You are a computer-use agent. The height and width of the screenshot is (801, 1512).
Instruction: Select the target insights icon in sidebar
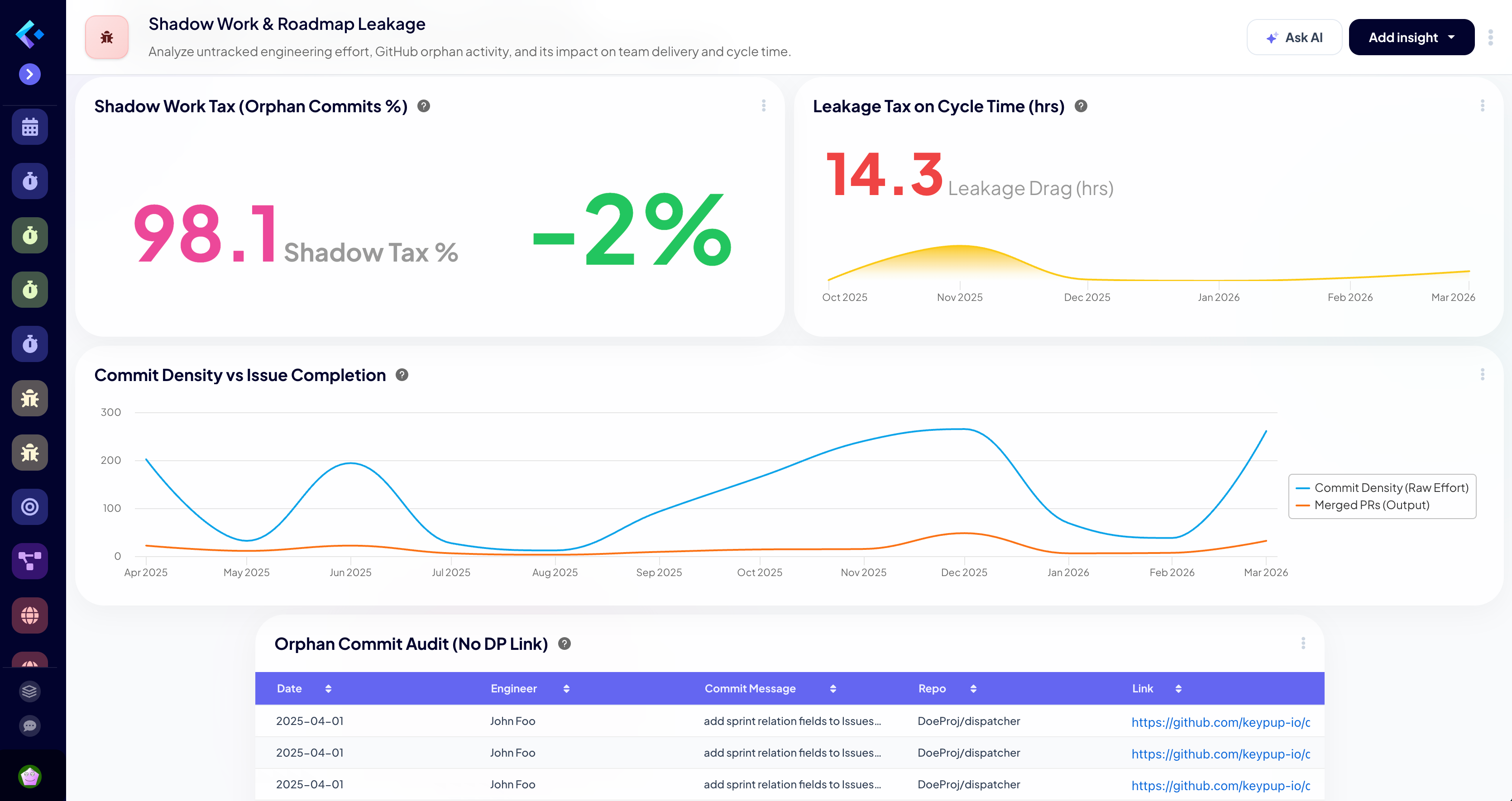pos(29,506)
